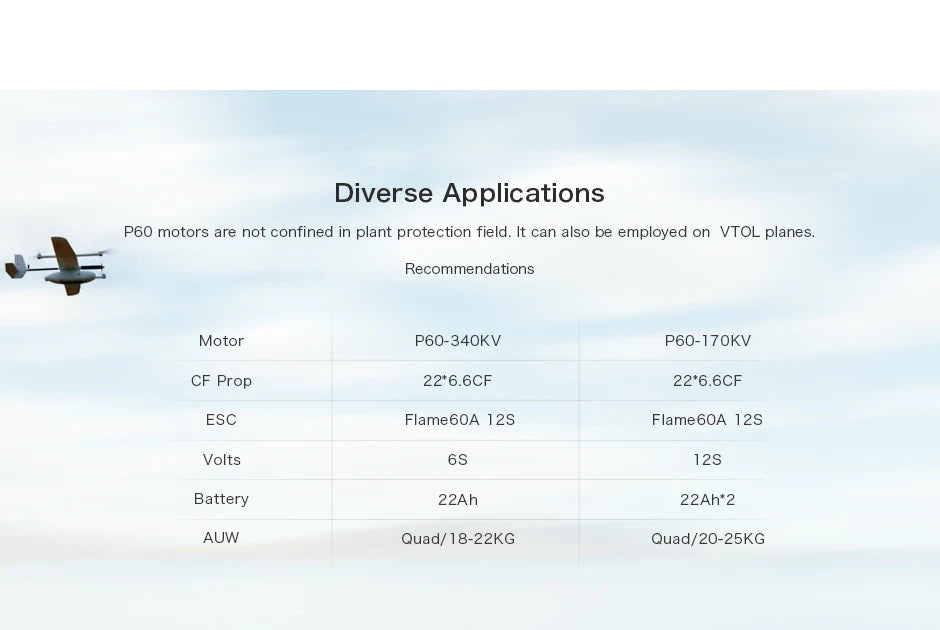Select the Flame60A 12S cell under P60-170KV
940x630 pixels.
pos(707,420)
